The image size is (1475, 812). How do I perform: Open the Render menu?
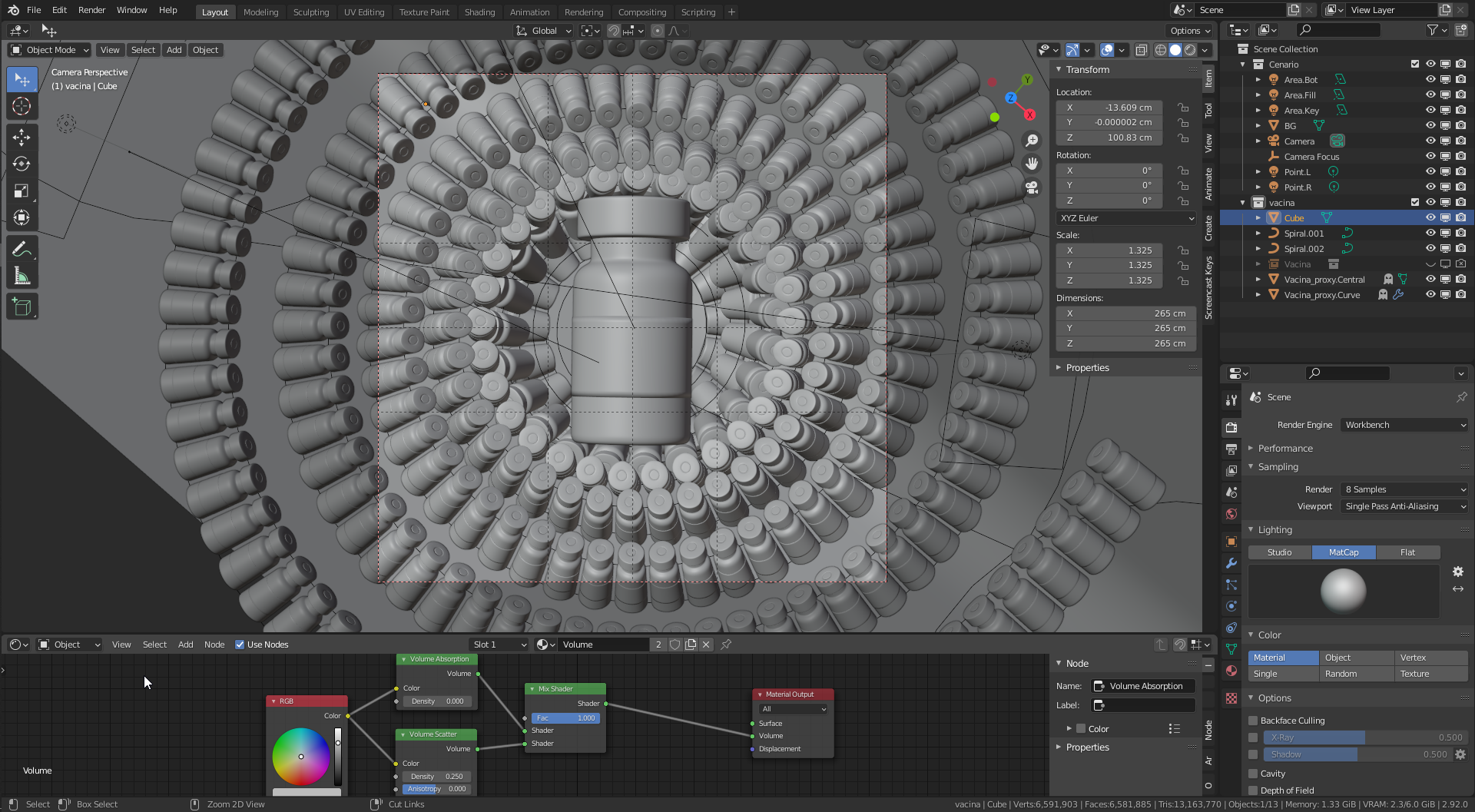(x=91, y=10)
